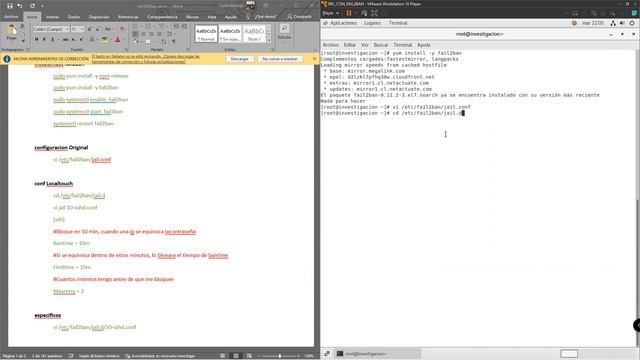Open Aplicaciones menu in GNOME panel
Screen dimensions: 640x360
[x=343, y=23]
